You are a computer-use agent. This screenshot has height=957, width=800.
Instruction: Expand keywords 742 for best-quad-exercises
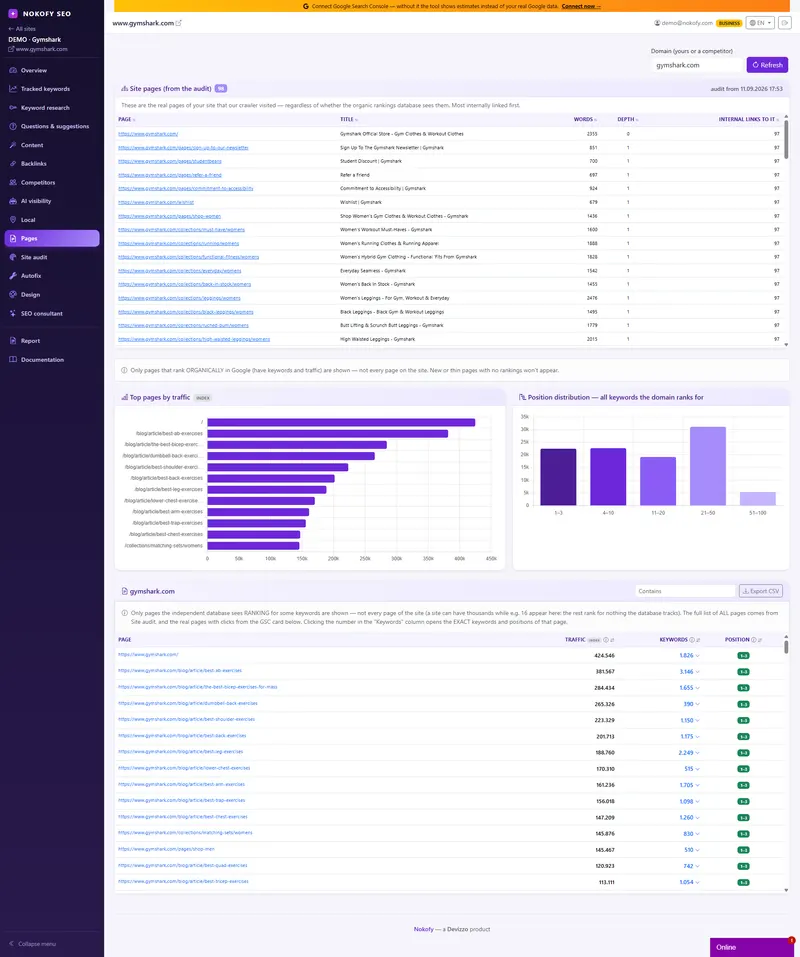click(691, 866)
